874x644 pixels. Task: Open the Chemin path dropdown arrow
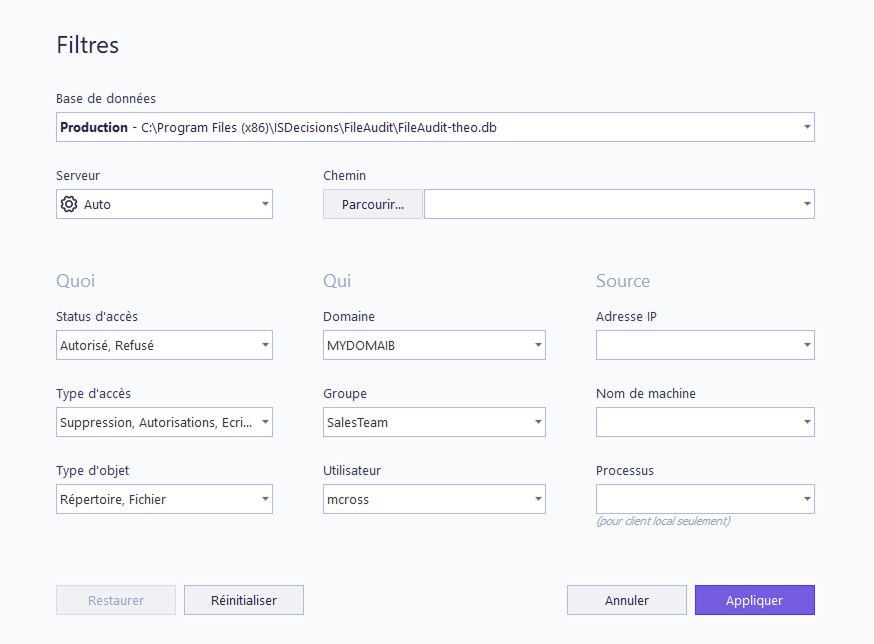(807, 204)
